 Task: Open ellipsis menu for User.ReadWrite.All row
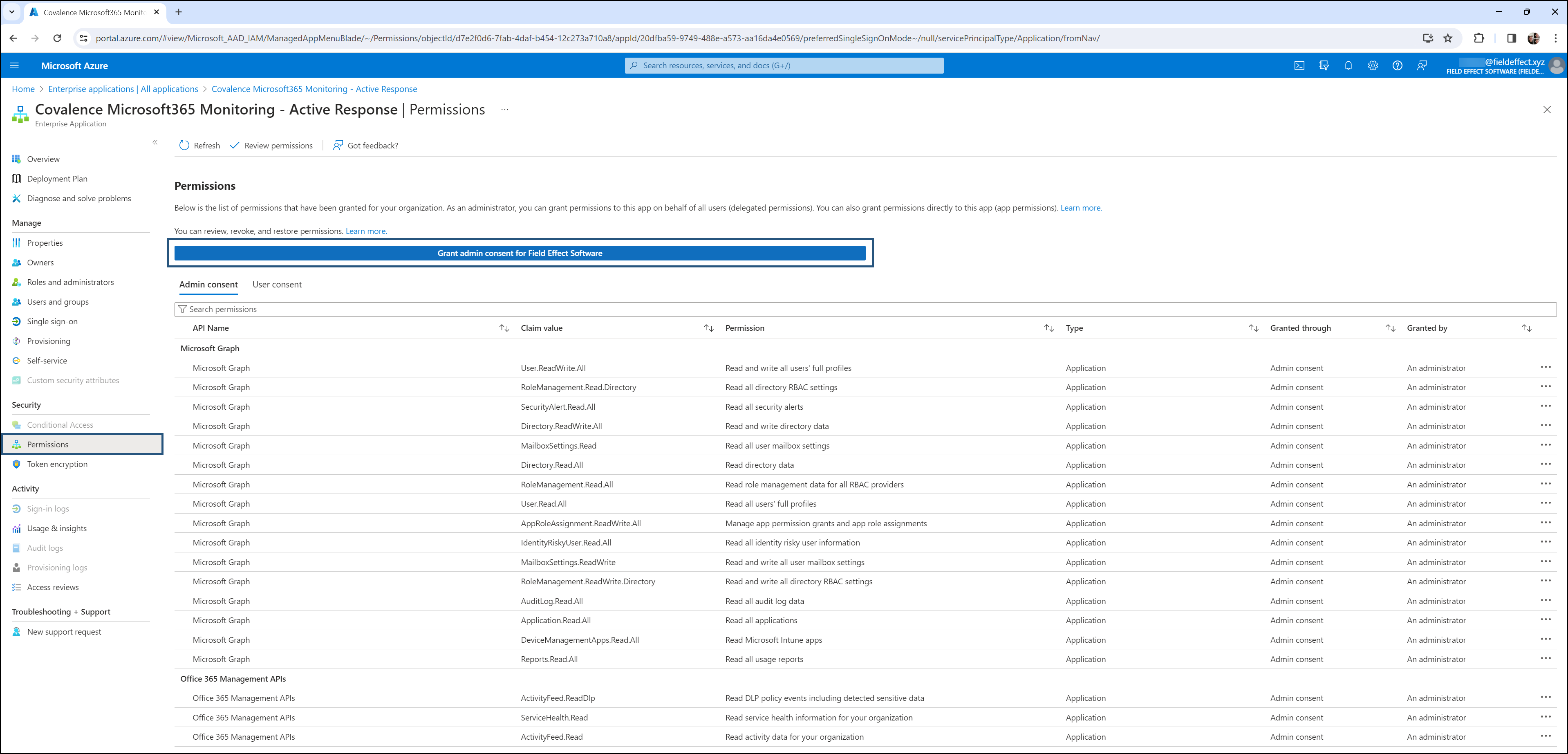pos(1545,367)
